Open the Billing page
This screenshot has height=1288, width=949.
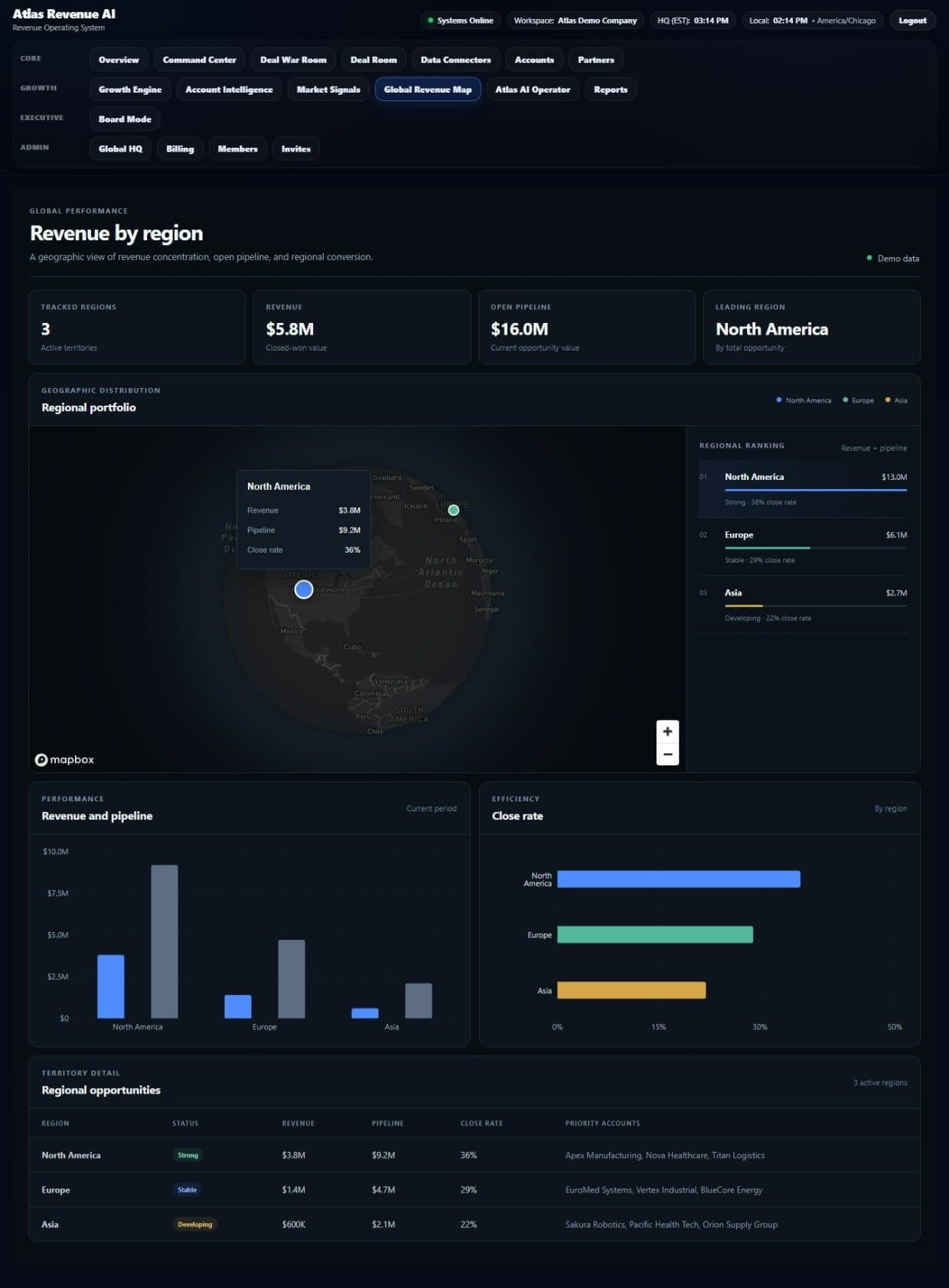180,149
